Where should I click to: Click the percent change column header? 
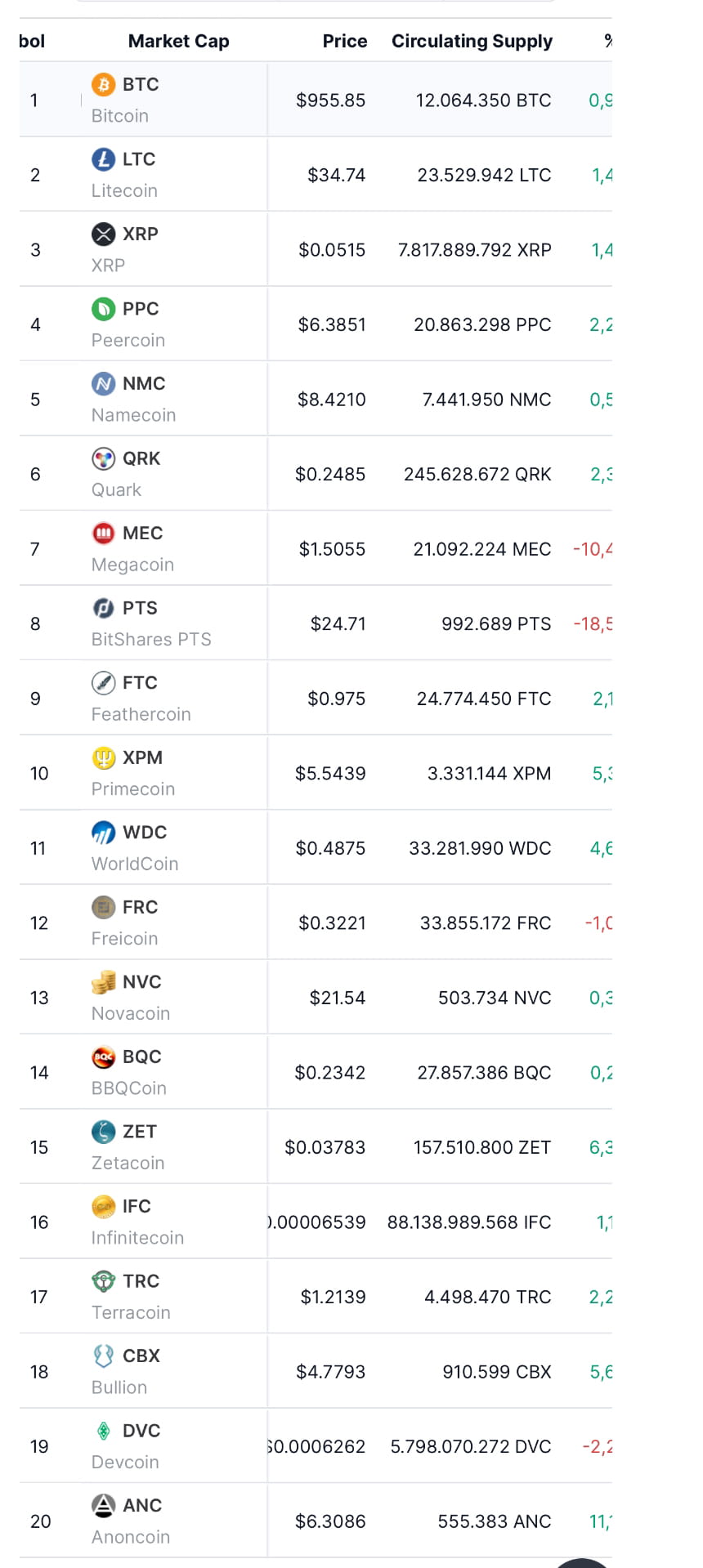click(608, 41)
